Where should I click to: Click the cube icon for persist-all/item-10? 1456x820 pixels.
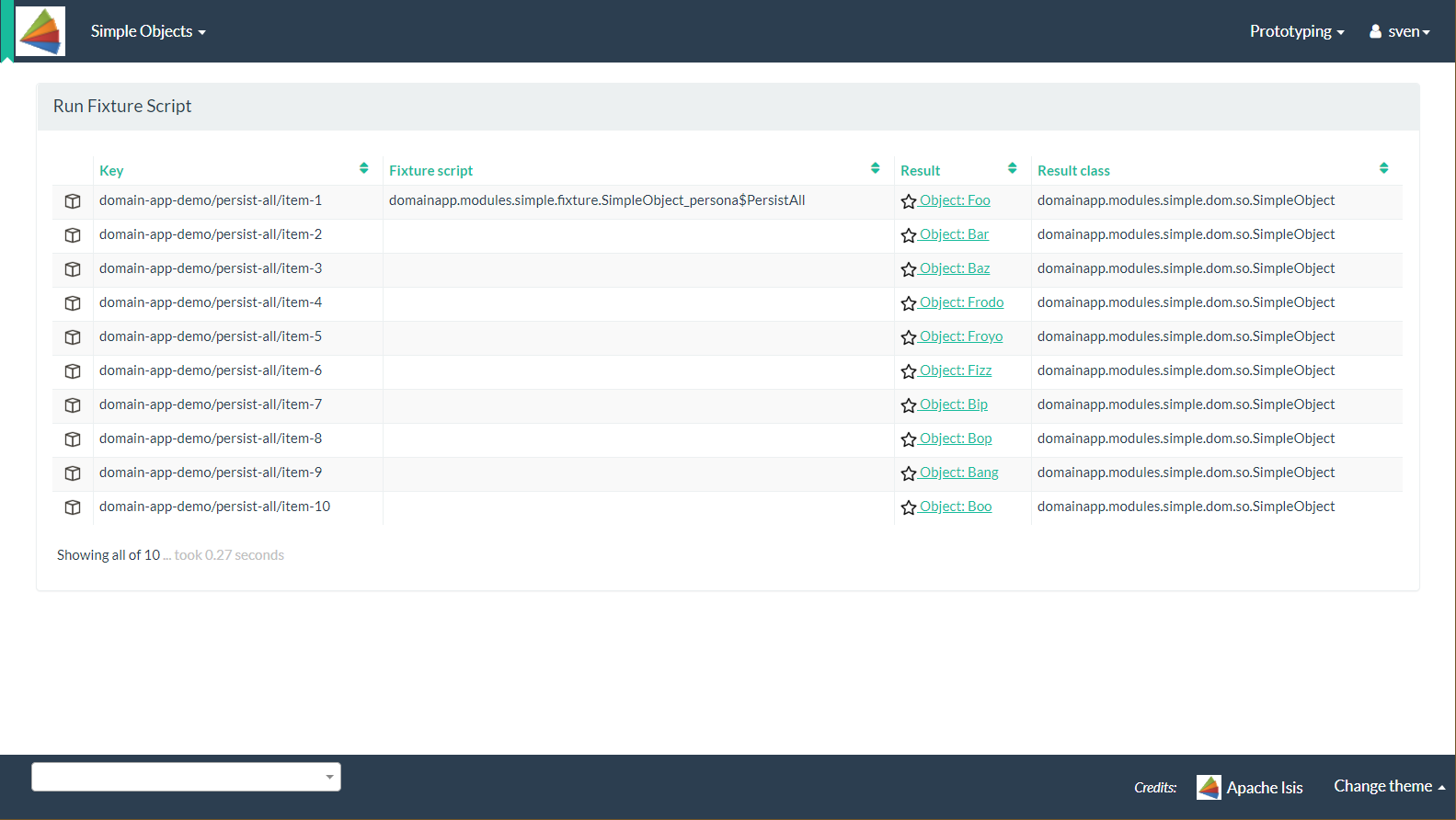73,507
